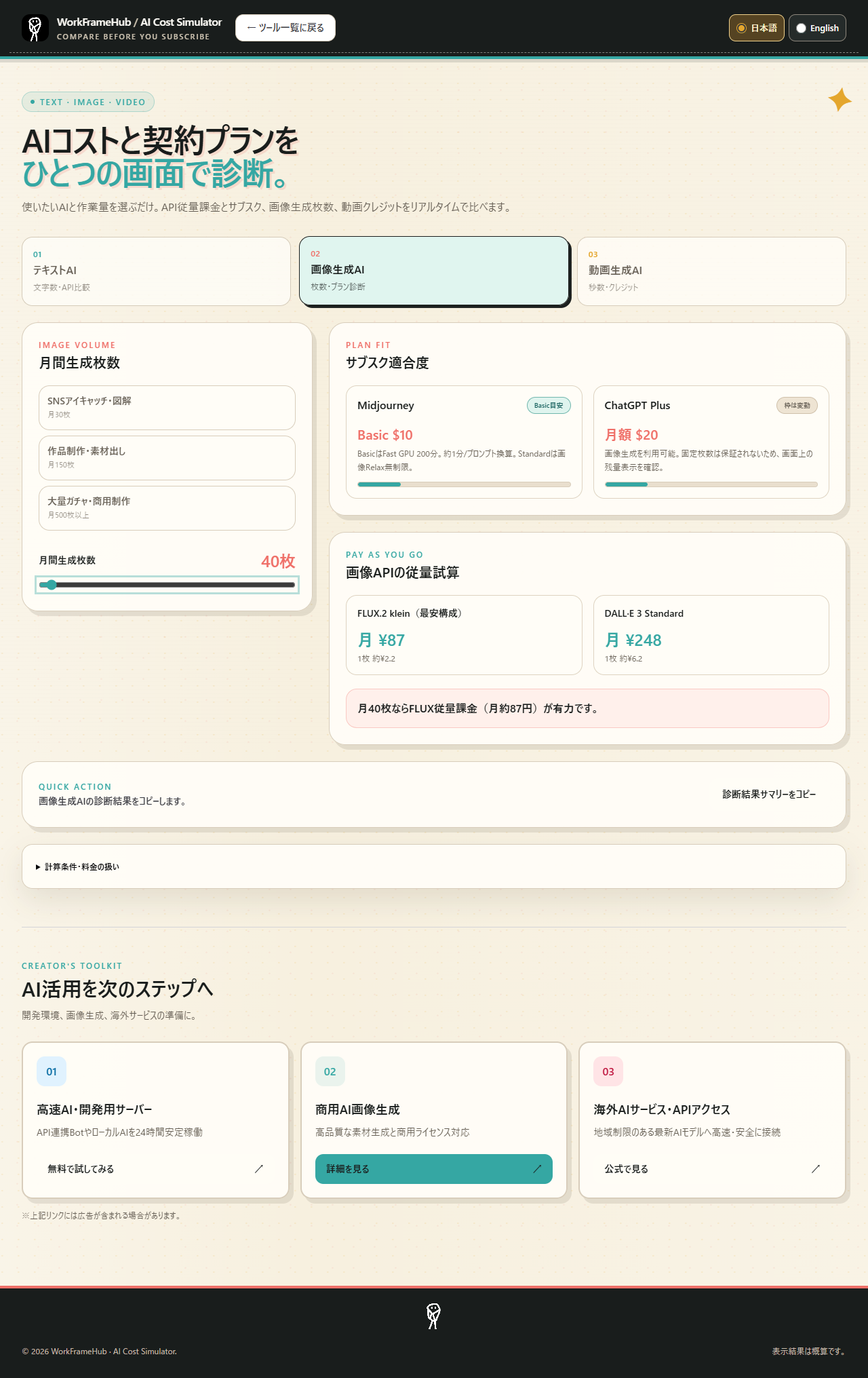Image resolution: width=868 pixels, height=1378 pixels.
Task: Click the DALL·E 3 Standard cost card
Action: 711,635
